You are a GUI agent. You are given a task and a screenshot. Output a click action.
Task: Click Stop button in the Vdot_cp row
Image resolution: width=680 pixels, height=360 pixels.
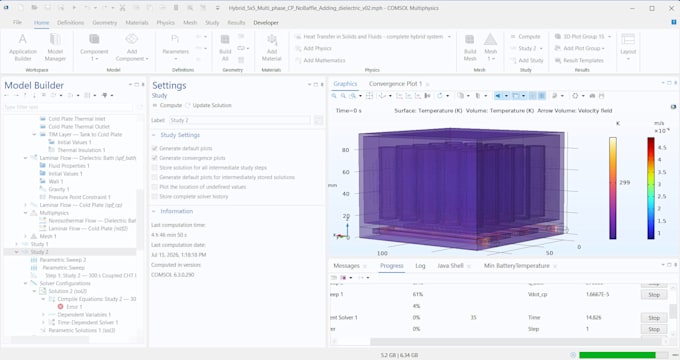tap(654, 295)
